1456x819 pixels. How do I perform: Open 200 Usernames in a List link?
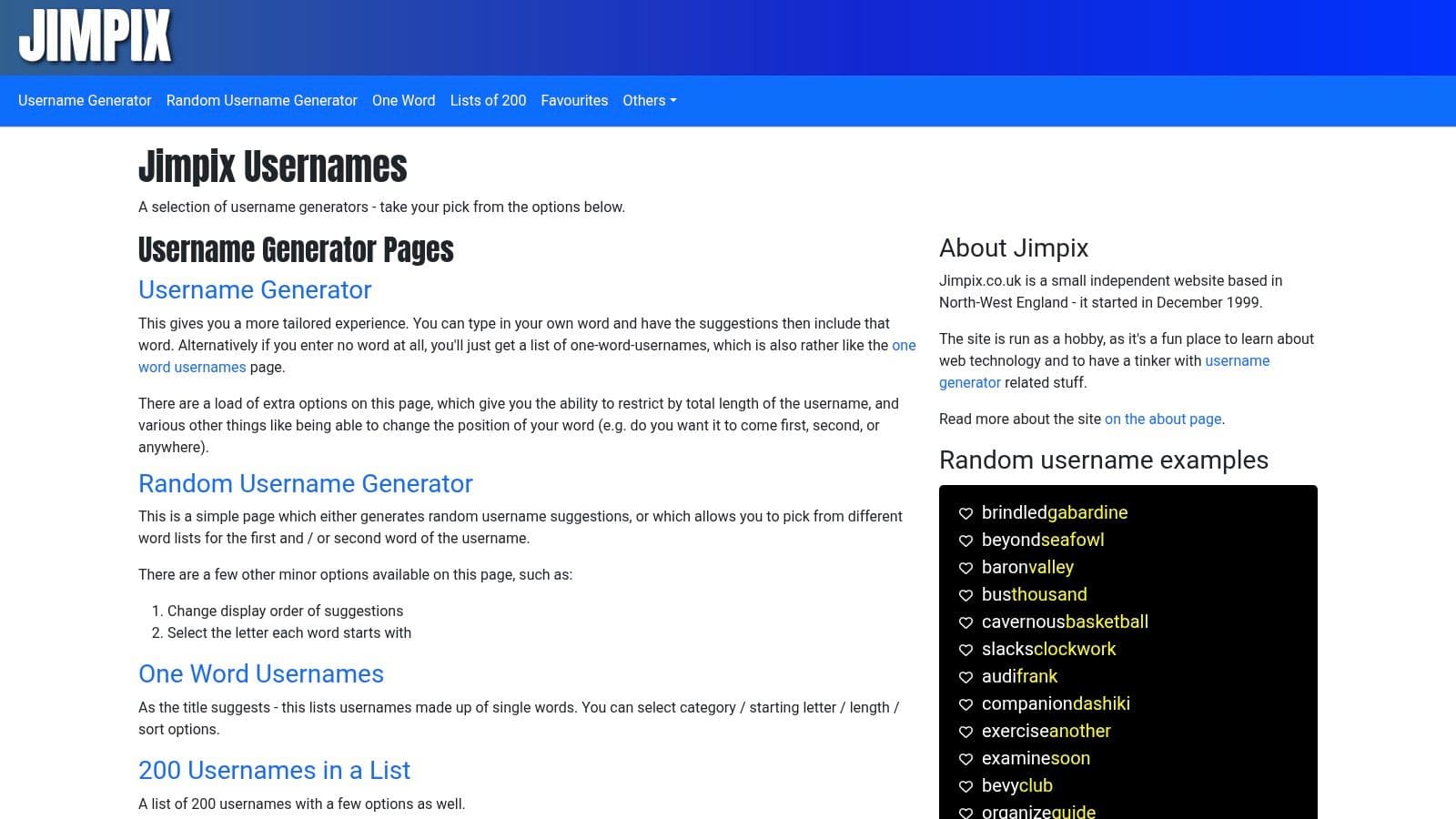pyautogui.click(x=274, y=770)
